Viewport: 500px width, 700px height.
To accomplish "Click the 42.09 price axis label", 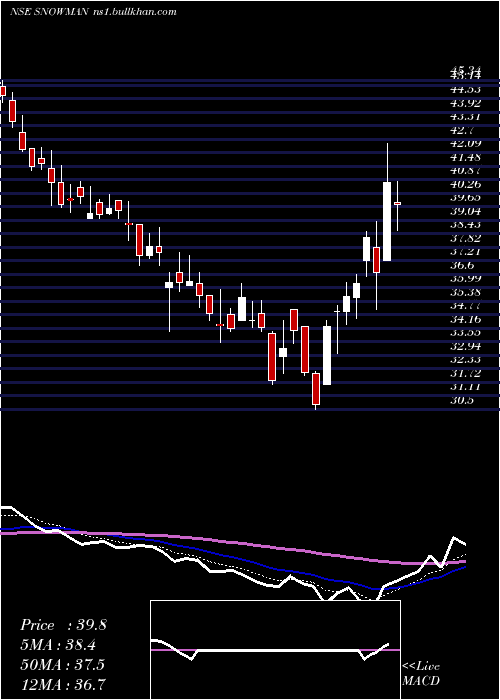I will (x=465, y=143).
